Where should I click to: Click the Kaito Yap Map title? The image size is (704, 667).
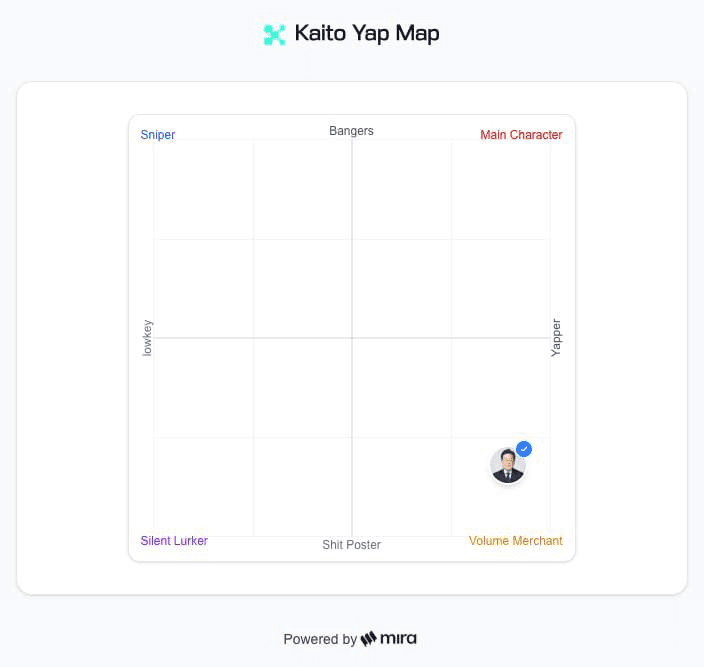[x=367, y=34]
